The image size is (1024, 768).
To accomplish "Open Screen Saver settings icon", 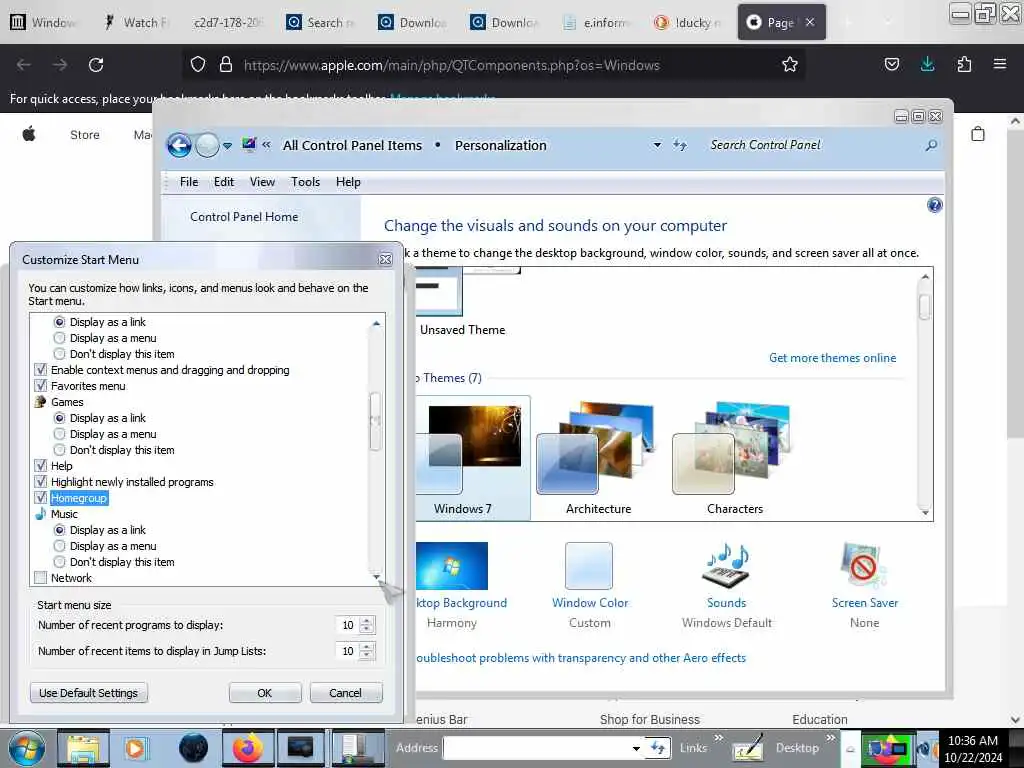I will click(x=864, y=566).
